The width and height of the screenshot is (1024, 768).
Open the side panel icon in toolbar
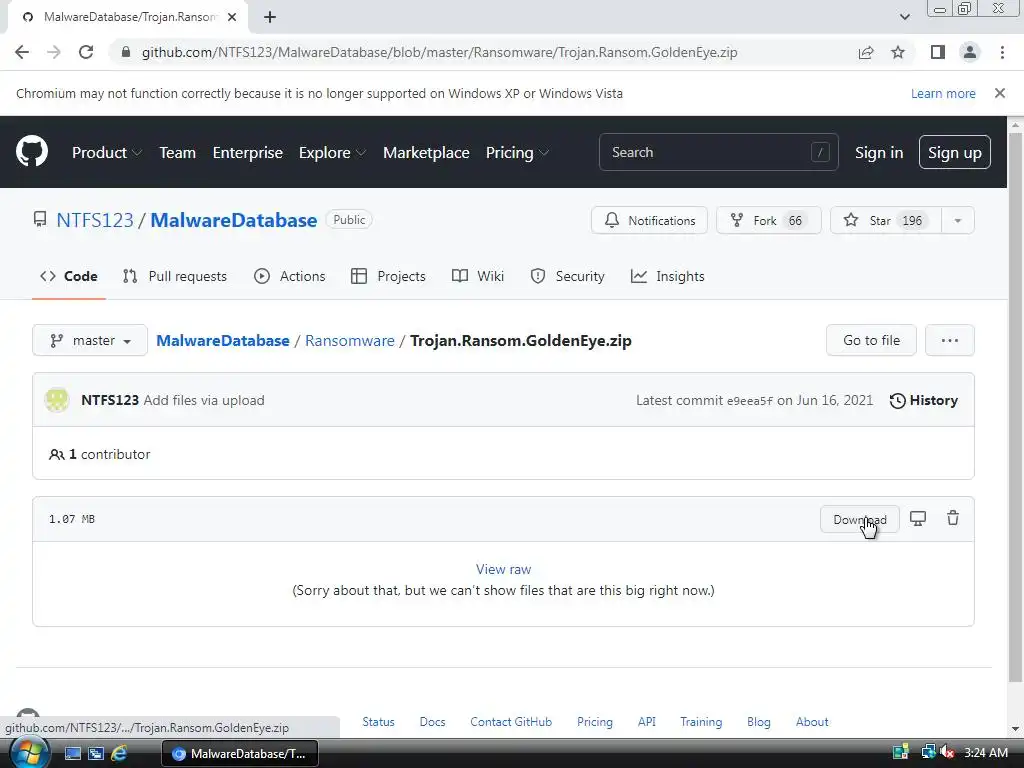[938, 52]
